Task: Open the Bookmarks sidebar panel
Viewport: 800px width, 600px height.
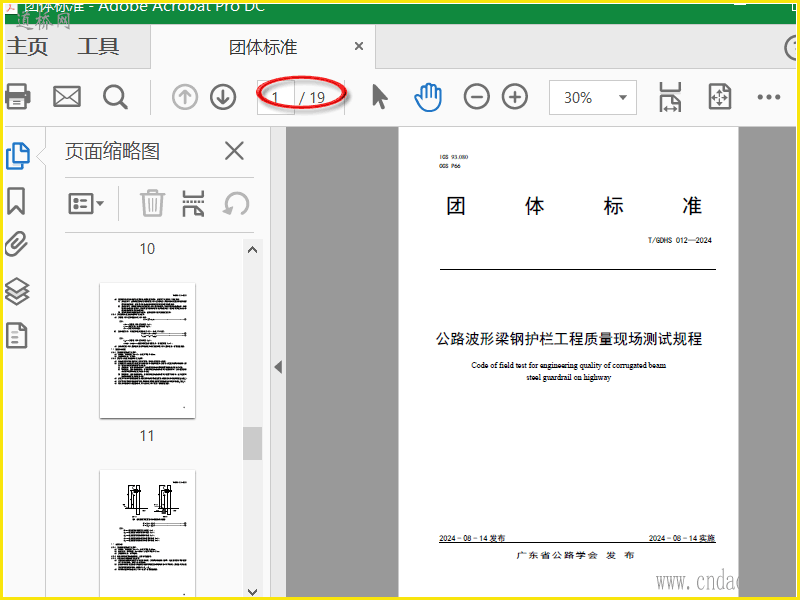Action: coord(16,201)
